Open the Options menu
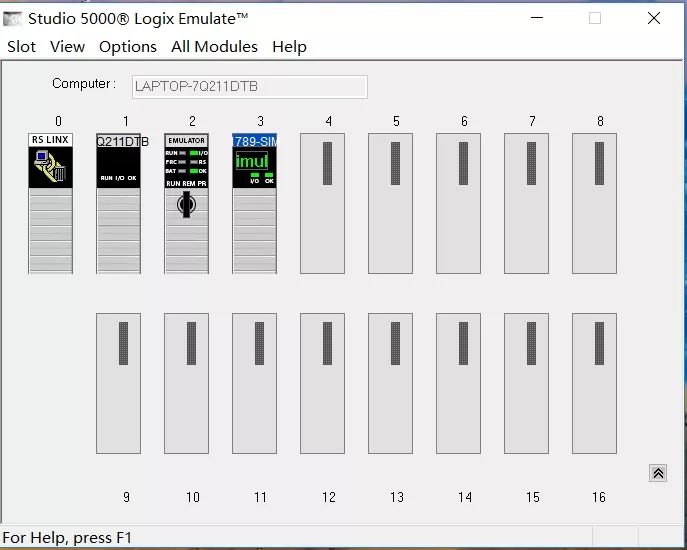The height and width of the screenshot is (550, 687). pyautogui.click(x=127, y=46)
